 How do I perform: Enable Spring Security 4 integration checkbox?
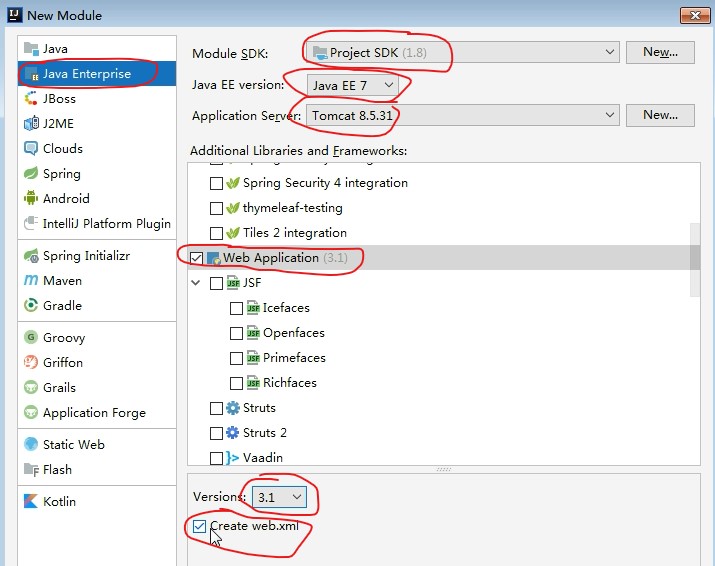[216, 183]
